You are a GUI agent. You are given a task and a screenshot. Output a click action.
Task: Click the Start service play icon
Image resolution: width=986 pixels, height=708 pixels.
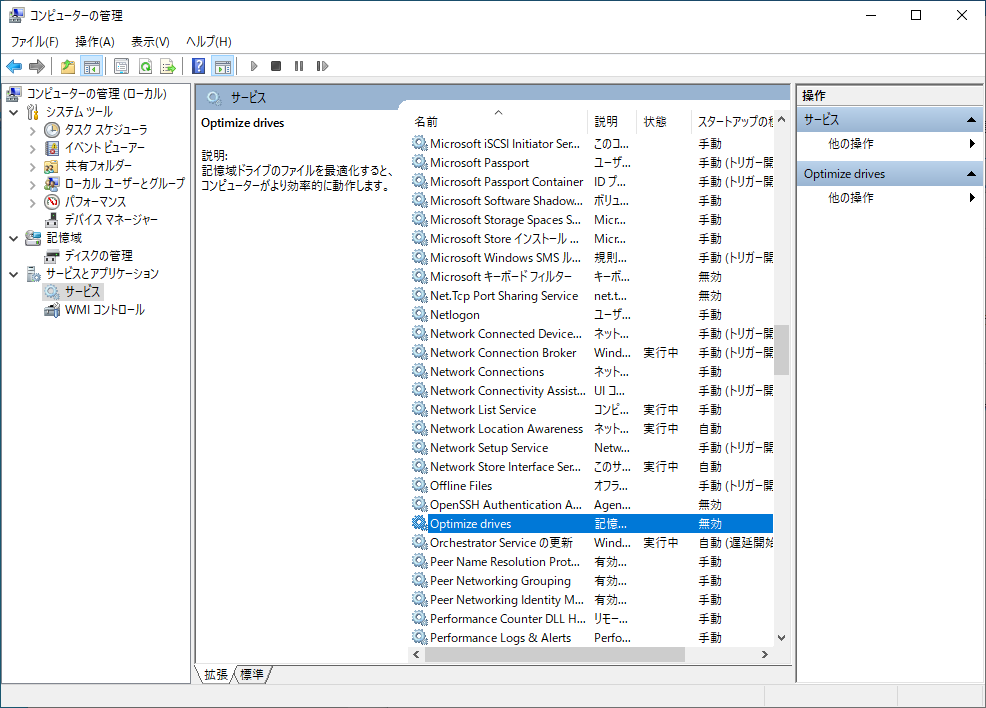(x=254, y=66)
